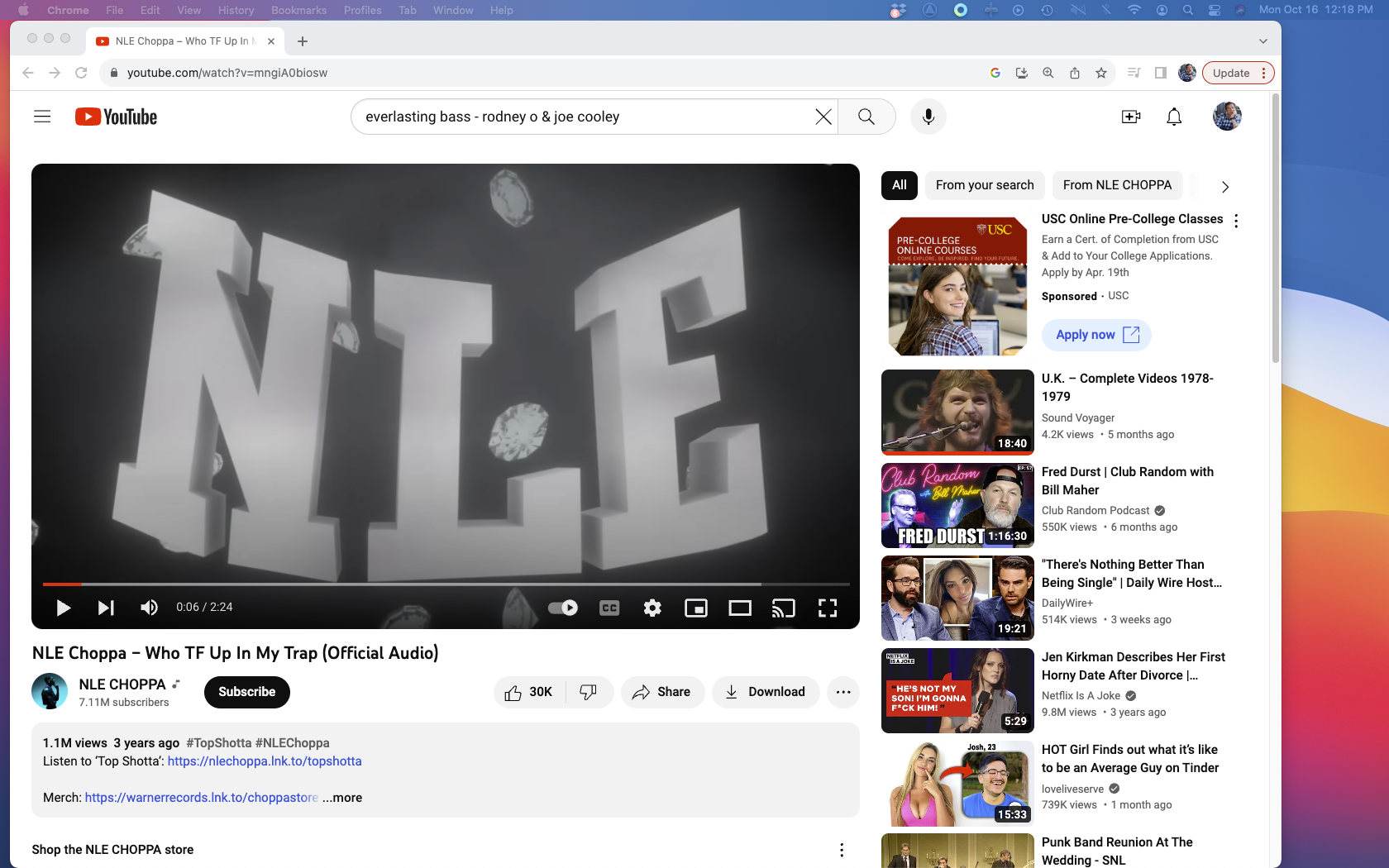Viewport: 1389px width, 868px height.
Task: Toggle closed captions in player
Action: (x=609, y=608)
